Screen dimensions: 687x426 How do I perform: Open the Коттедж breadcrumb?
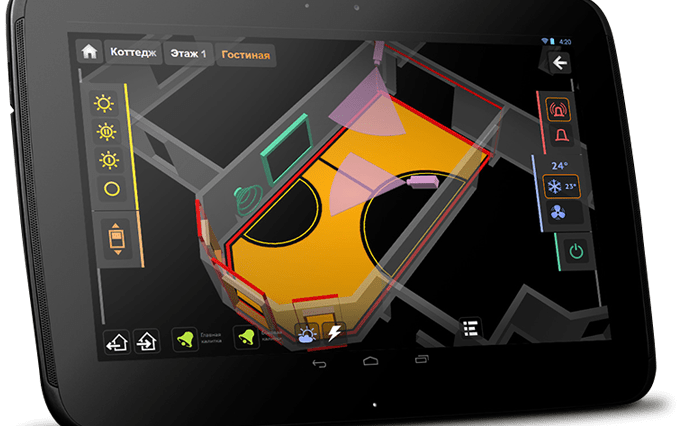click(x=131, y=53)
